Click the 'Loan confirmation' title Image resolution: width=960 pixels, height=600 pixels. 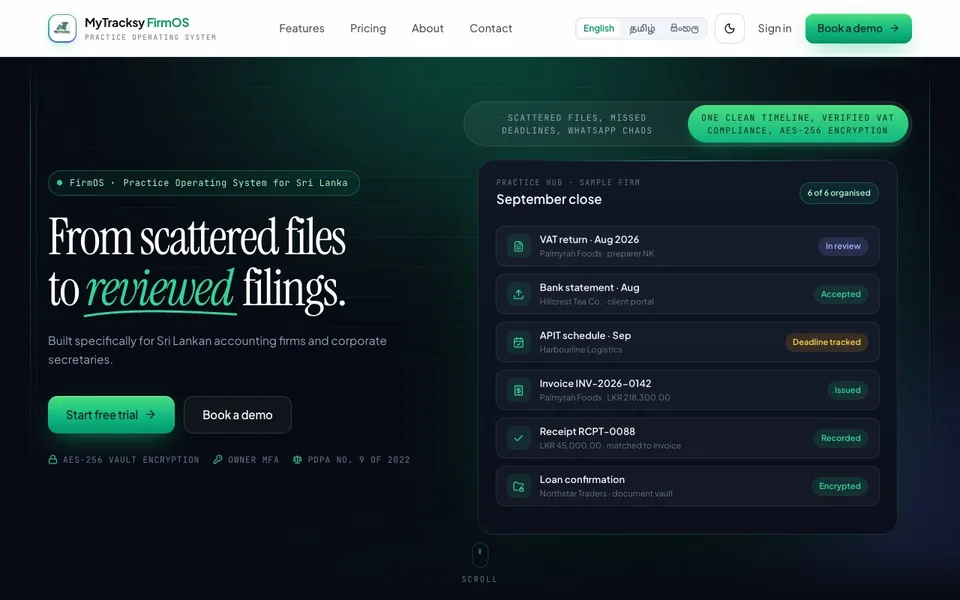pos(582,479)
